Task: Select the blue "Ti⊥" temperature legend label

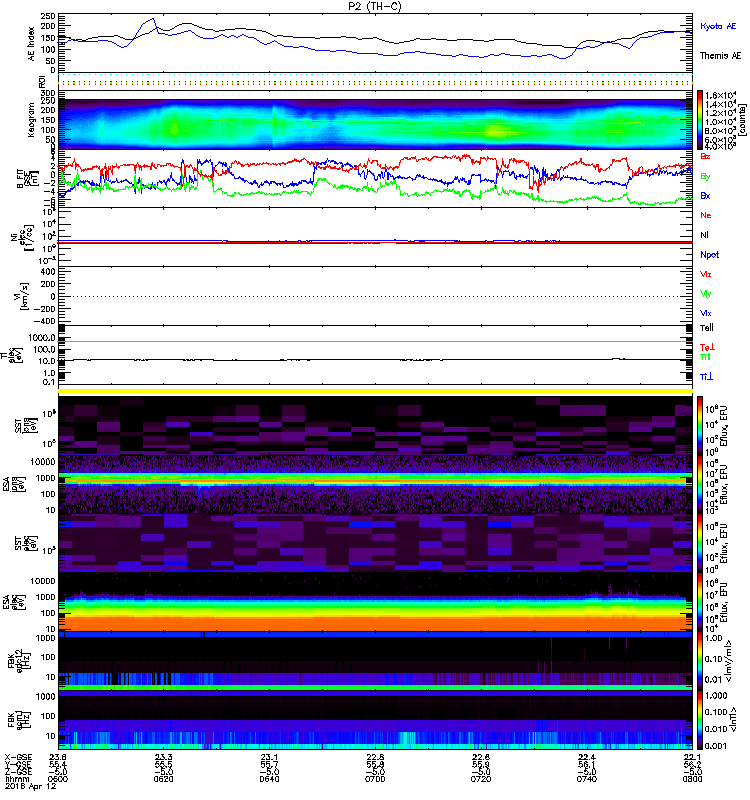Action: click(706, 377)
